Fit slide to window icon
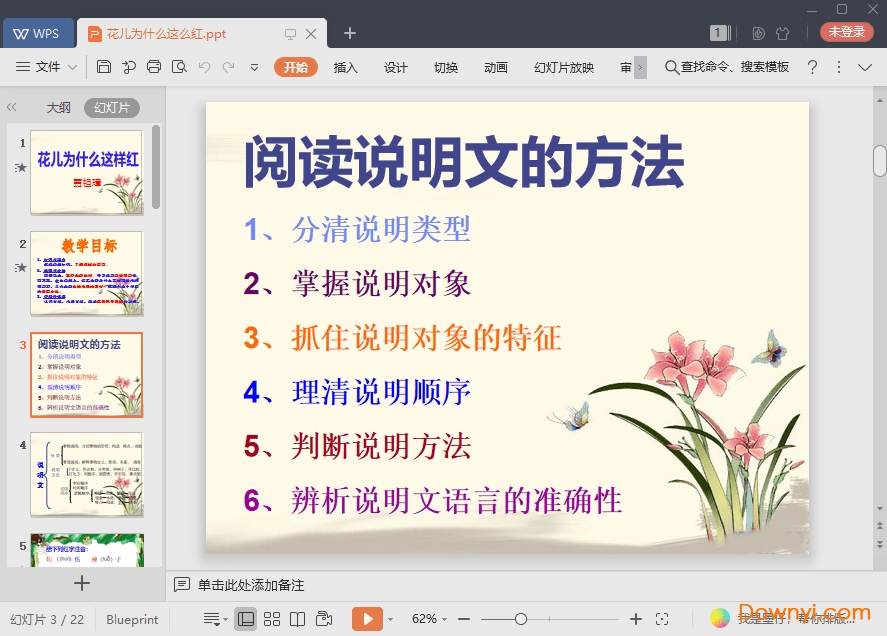 662,620
